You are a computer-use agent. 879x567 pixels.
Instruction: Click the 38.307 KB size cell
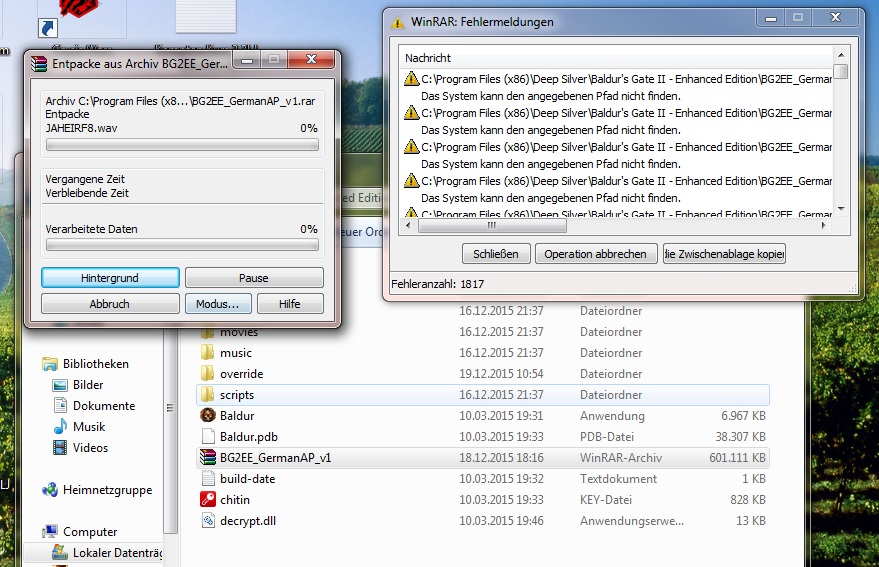pos(740,436)
